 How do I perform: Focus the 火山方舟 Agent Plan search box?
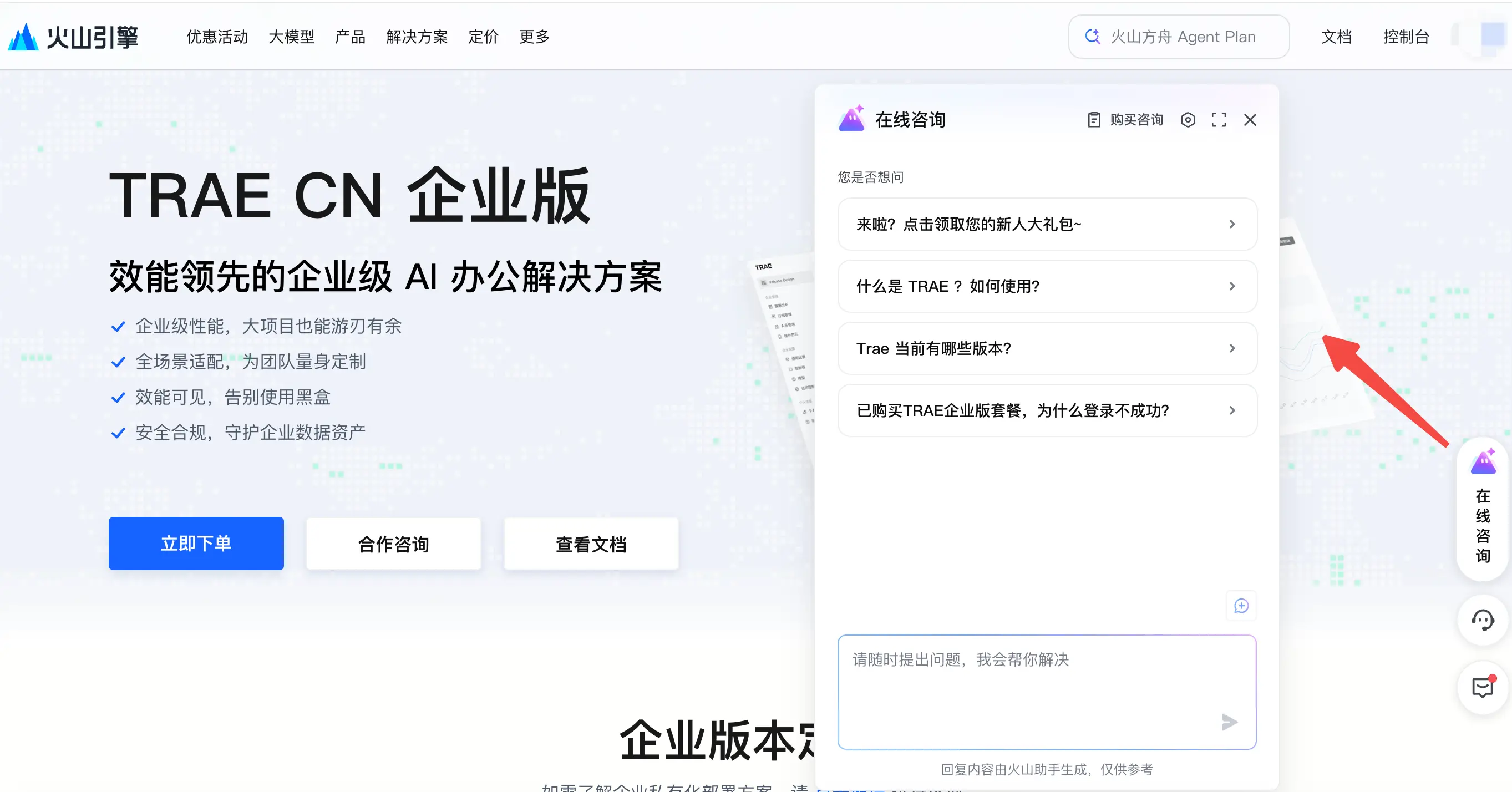point(1179,37)
